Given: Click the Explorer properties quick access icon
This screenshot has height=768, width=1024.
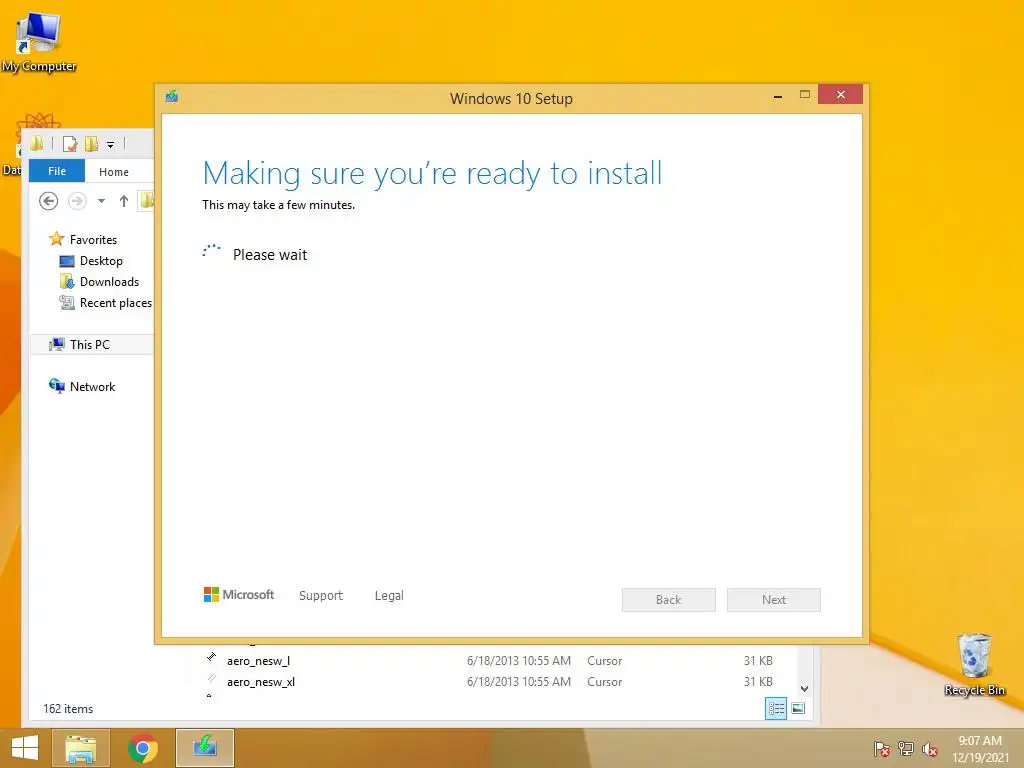Looking at the screenshot, I should [70, 144].
